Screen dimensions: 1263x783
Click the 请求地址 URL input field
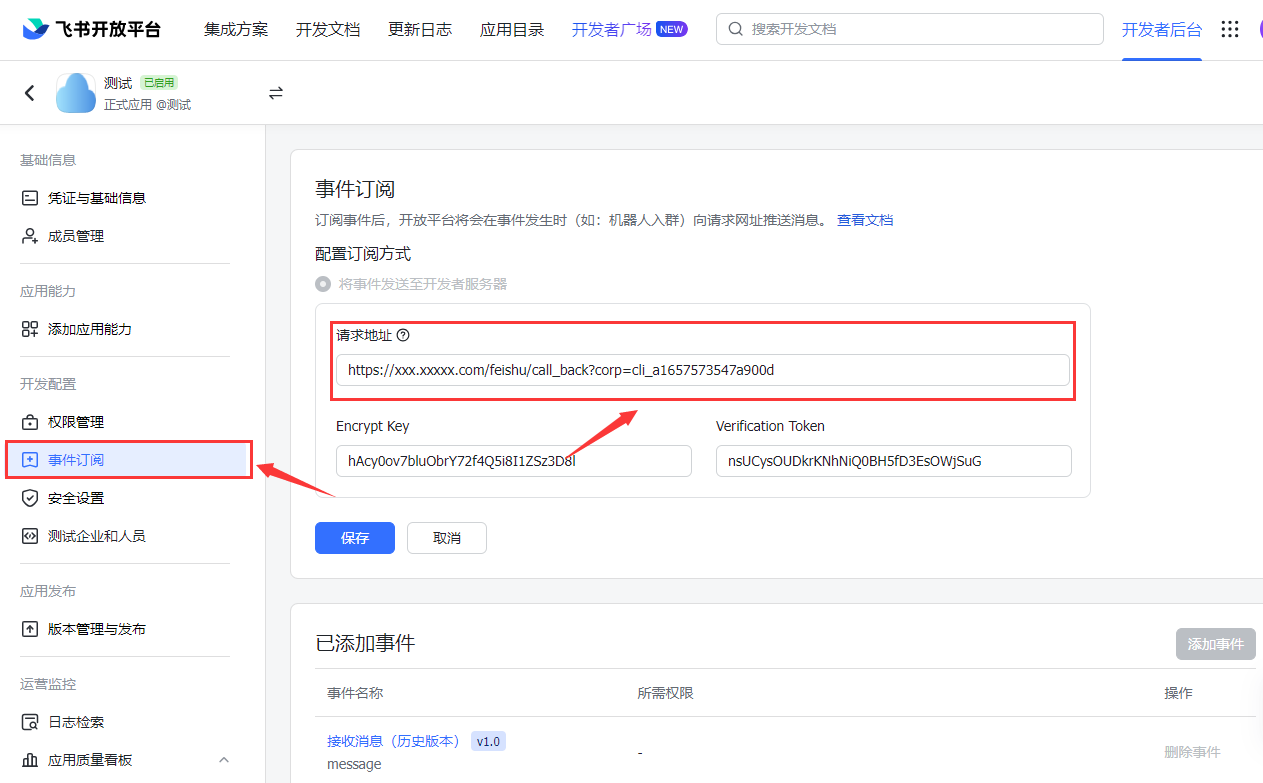point(702,370)
